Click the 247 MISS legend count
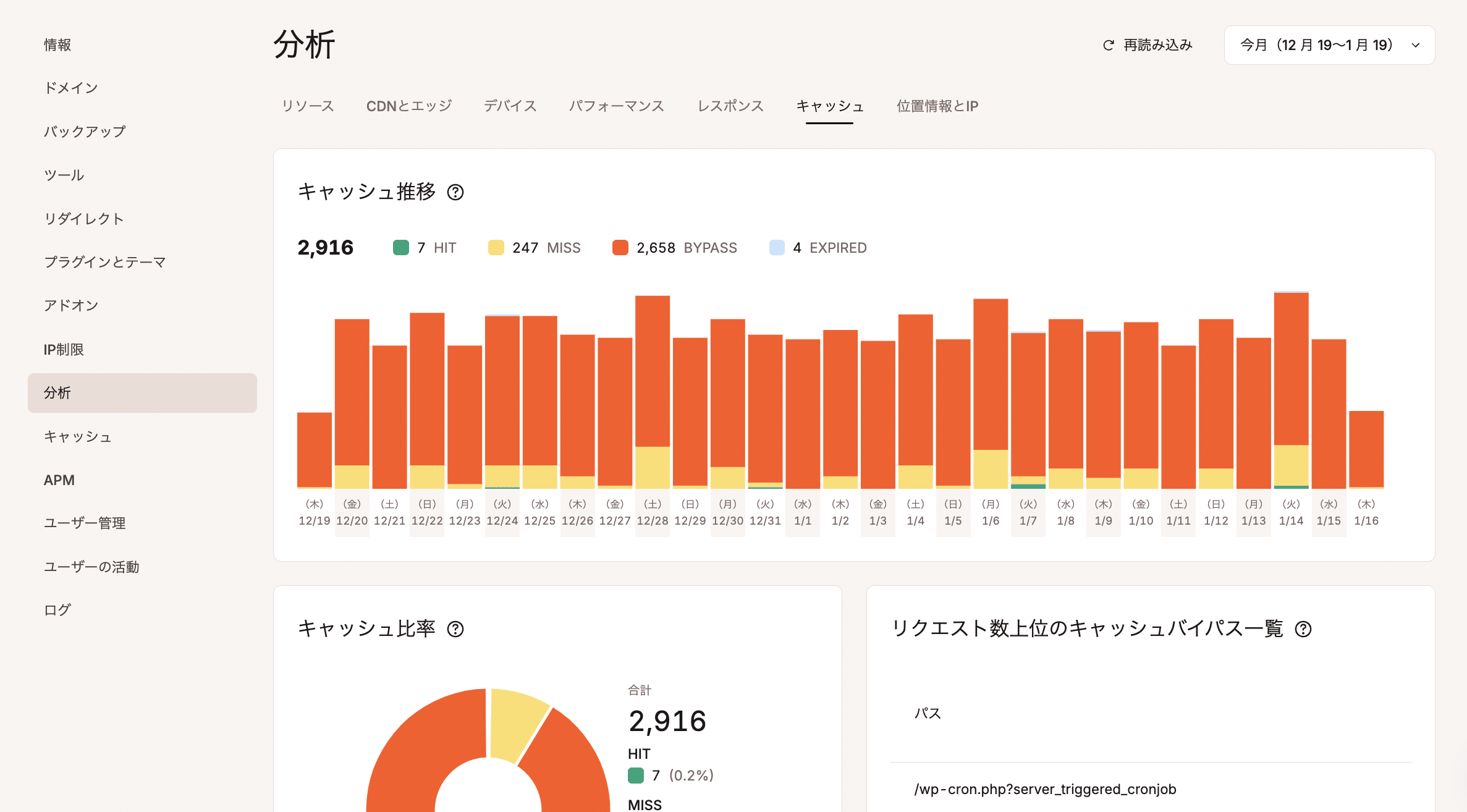Screen dimensions: 1467x812 (525, 248)
